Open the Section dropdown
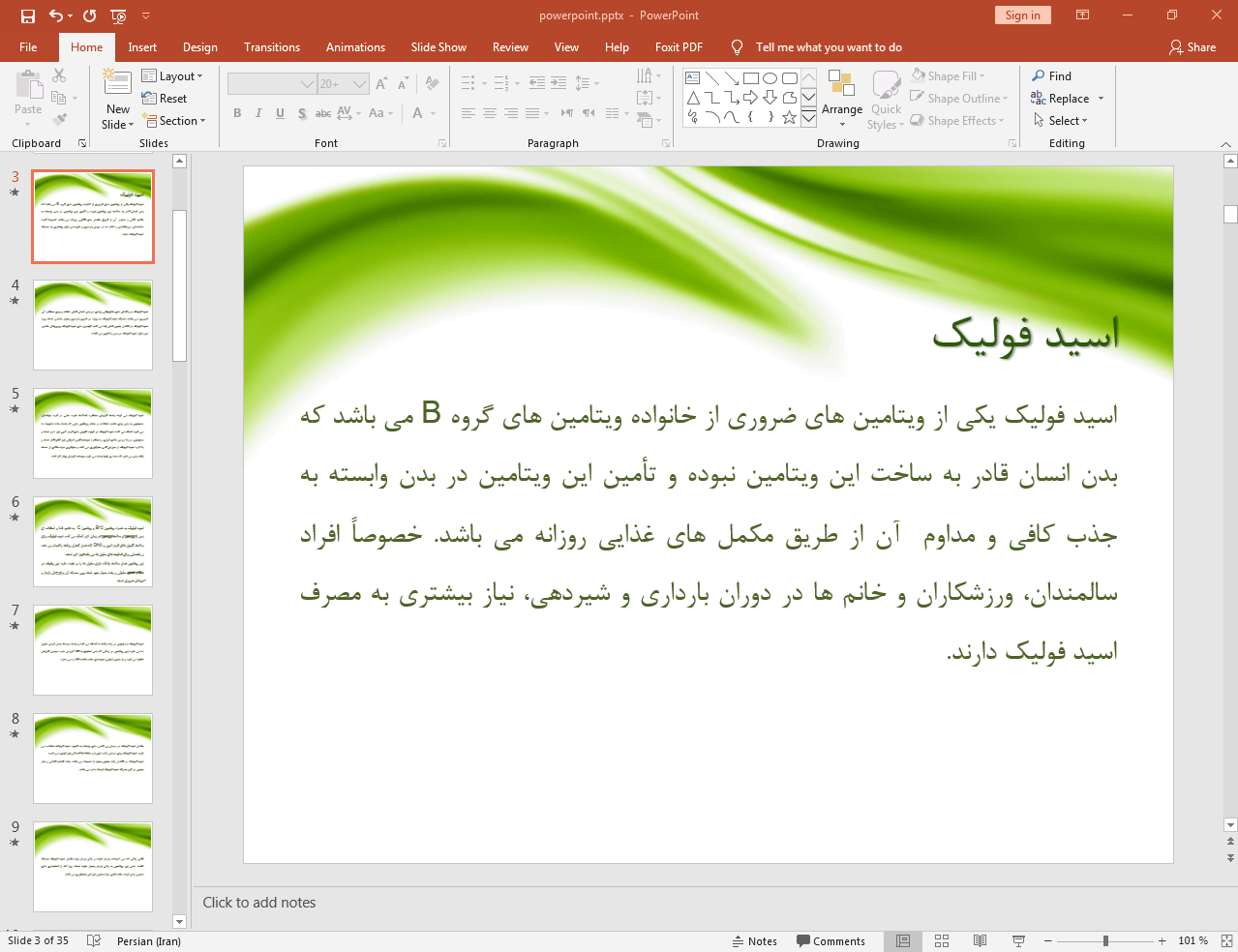Screen dimensions: 1238x952 pyautogui.click(x=174, y=121)
